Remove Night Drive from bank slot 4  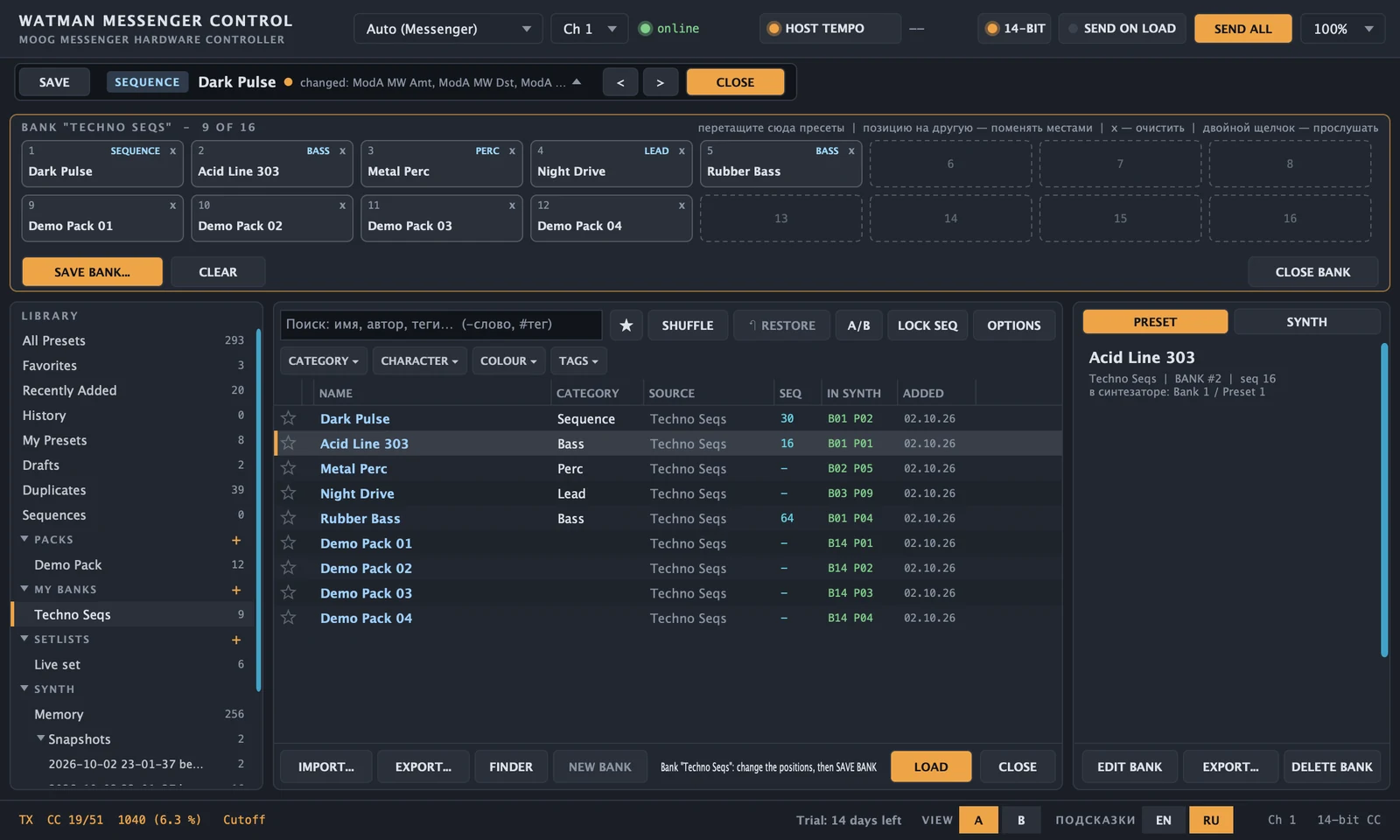click(682, 151)
